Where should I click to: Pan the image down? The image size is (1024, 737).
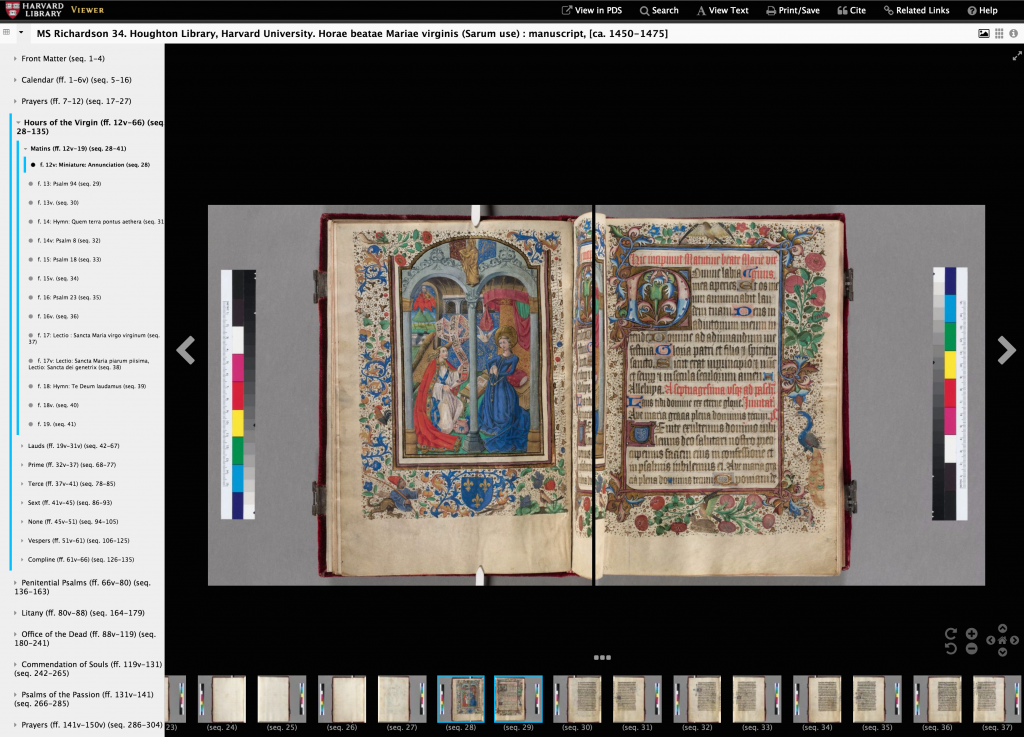click(1002, 651)
